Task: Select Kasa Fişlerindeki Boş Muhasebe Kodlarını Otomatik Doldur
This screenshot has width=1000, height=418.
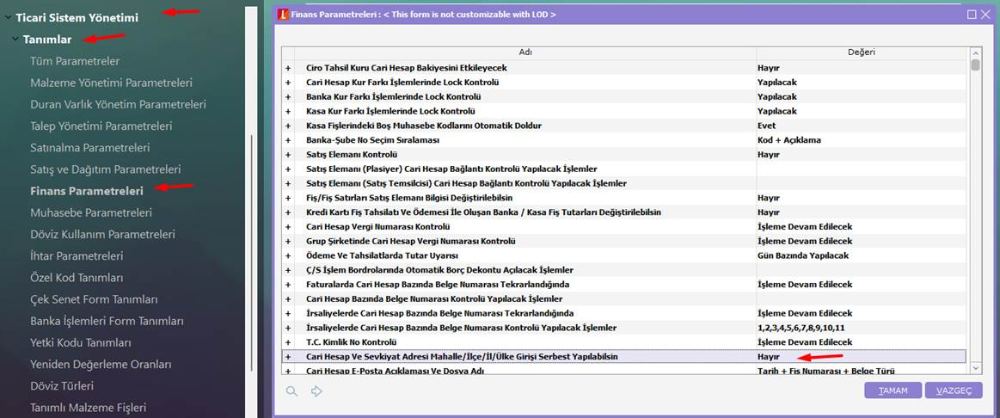Action: point(624,126)
